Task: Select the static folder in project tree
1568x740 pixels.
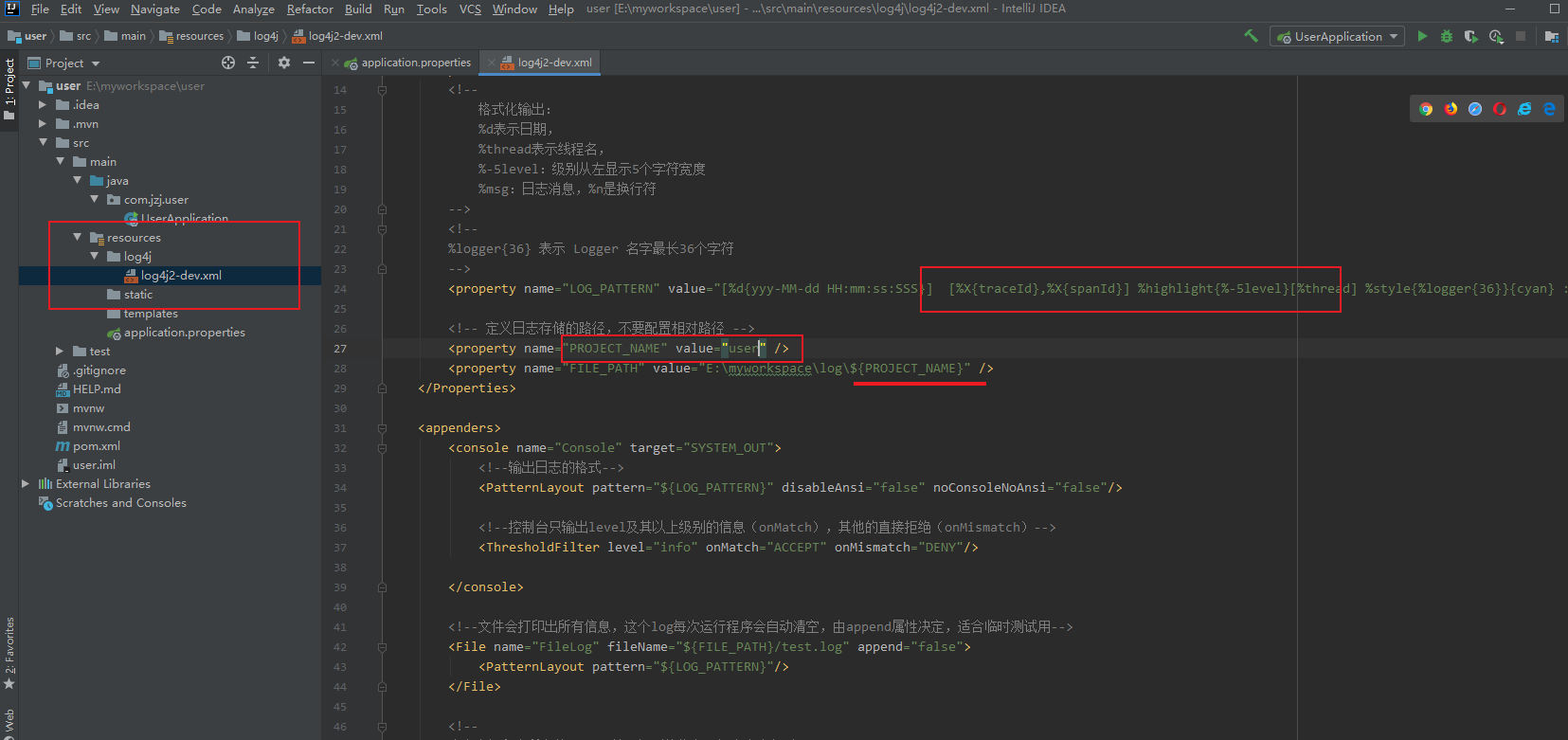Action: click(x=137, y=295)
